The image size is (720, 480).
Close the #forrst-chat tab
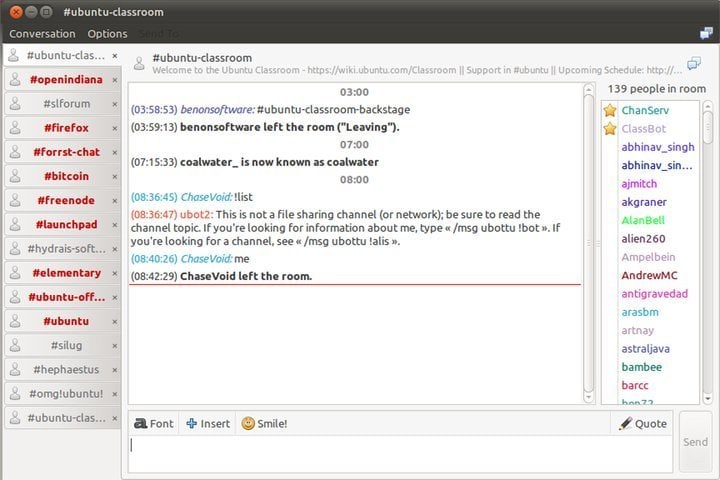coord(115,152)
